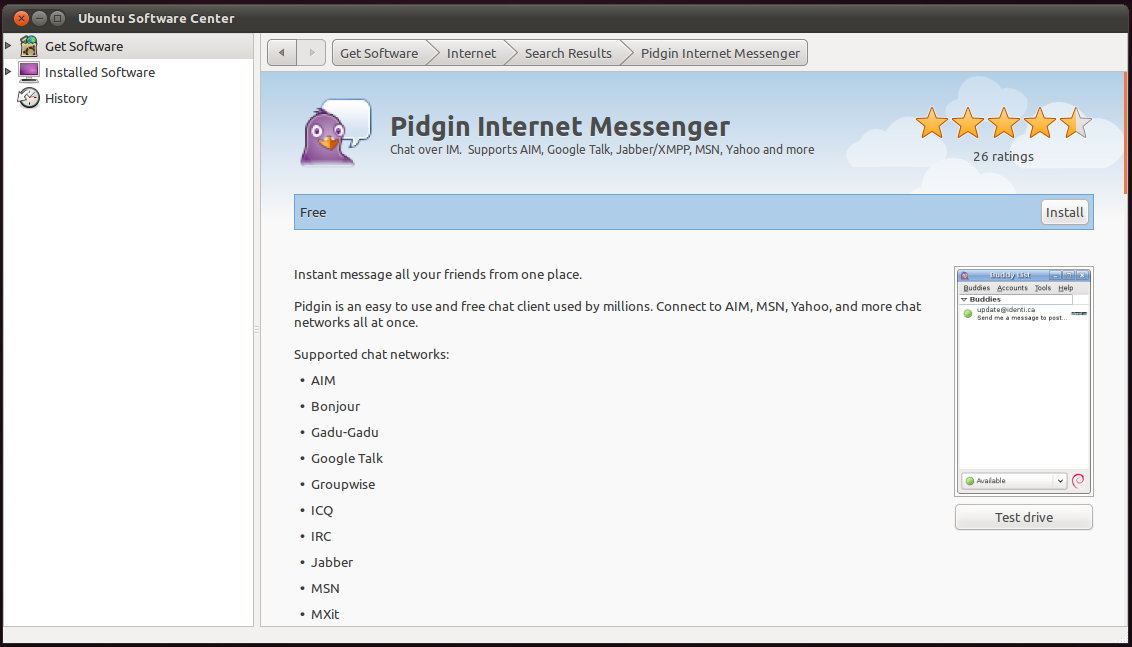The width and height of the screenshot is (1132, 647).
Task: Click the Groupwise list entry
Action: click(x=343, y=485)
